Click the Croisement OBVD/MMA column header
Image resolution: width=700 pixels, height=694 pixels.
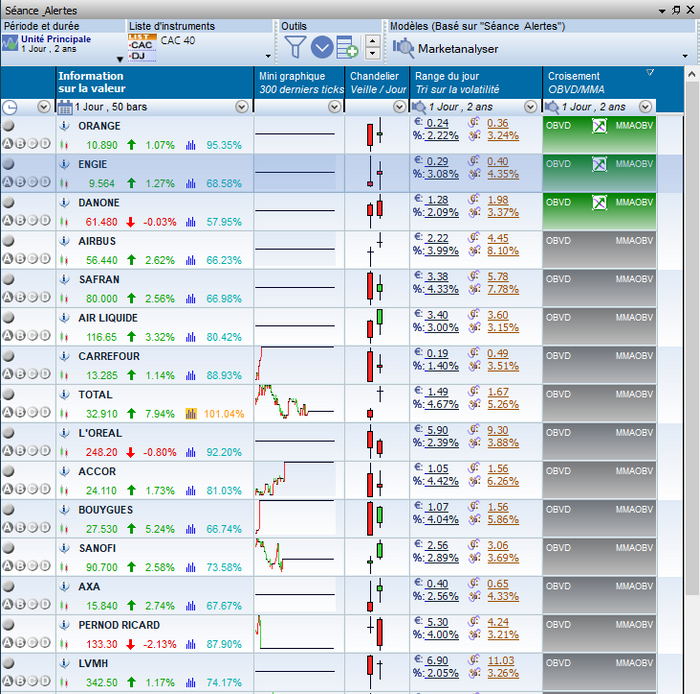[x=600, y=83]
